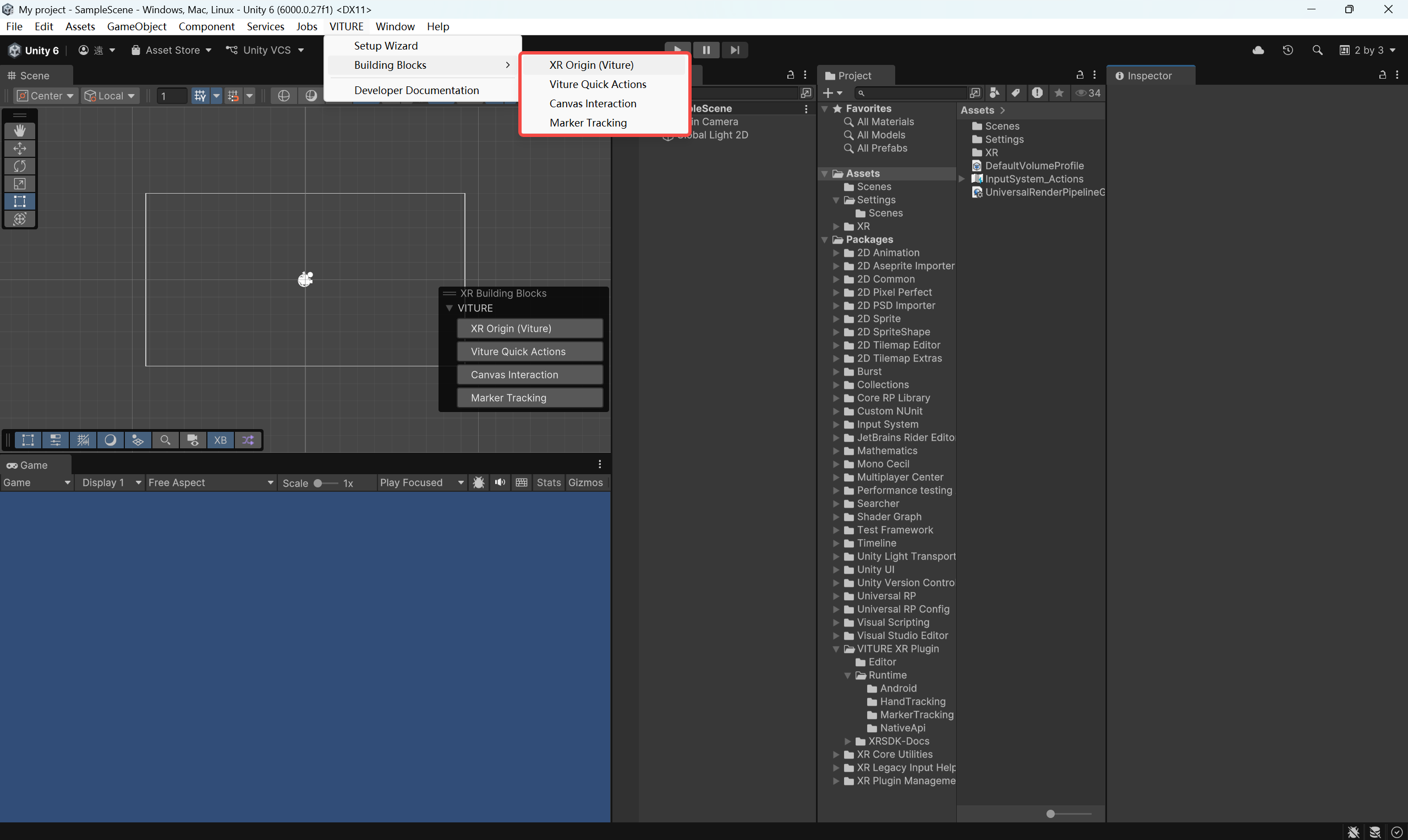This screenshot has width=1408, height=840.
Task: Click Canvas Interaction overlay button
Action: click(529, 375)
